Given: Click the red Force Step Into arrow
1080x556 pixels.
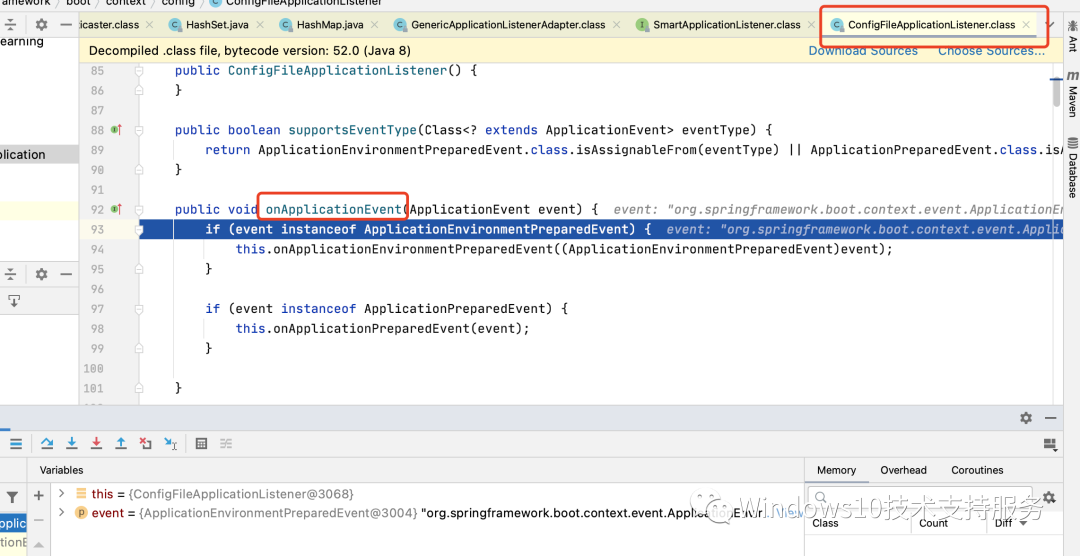Looking at the screenshot, I should tap(96, 444).
